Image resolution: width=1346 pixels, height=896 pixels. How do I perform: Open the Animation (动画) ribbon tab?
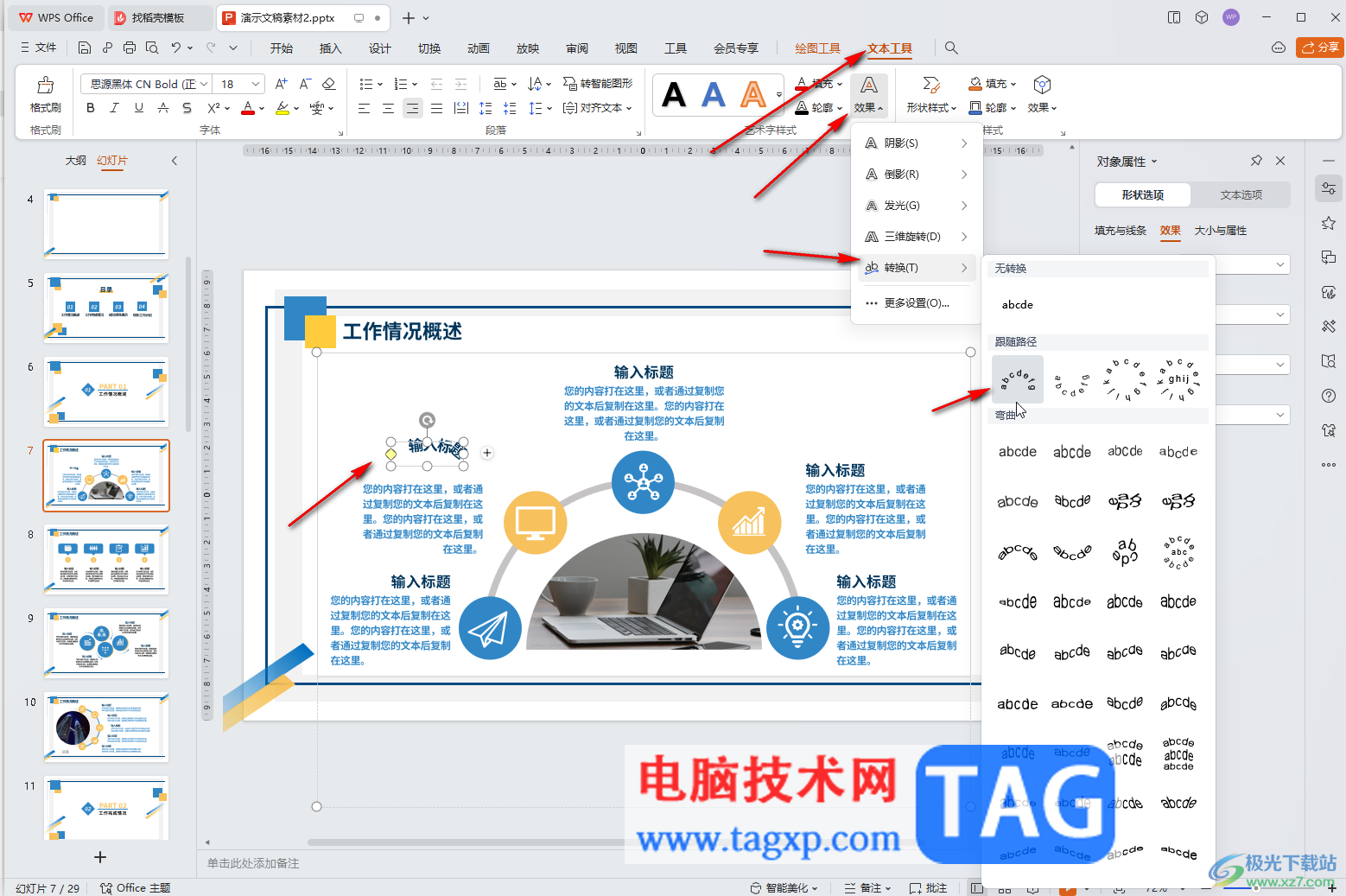coord(479,48)
